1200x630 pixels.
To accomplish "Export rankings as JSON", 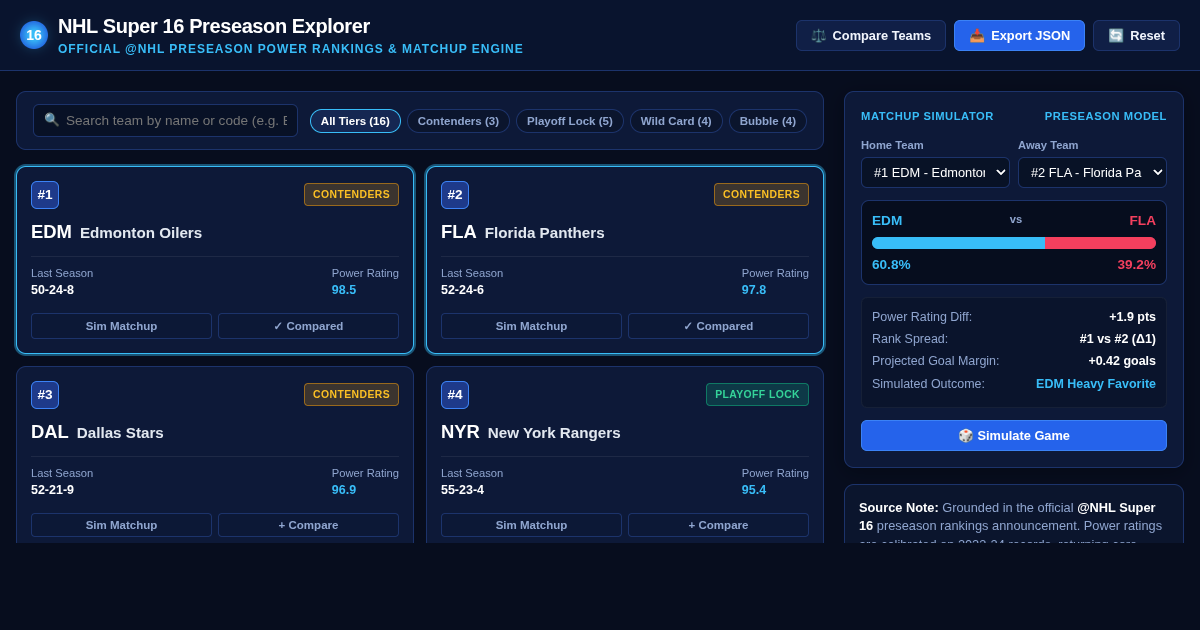I will [1019, 35].
